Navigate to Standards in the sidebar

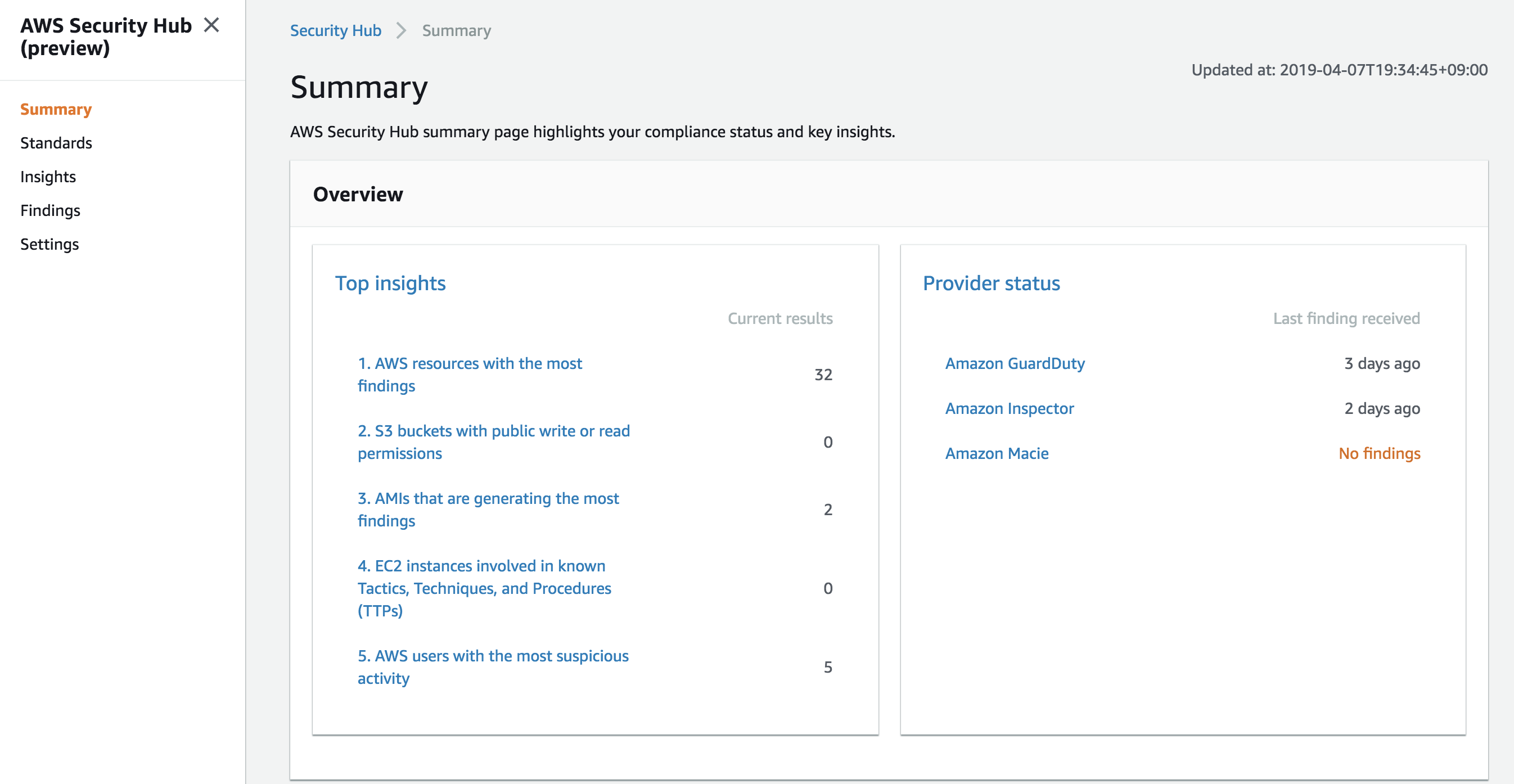pyautogui.click(x=56, y=142)
